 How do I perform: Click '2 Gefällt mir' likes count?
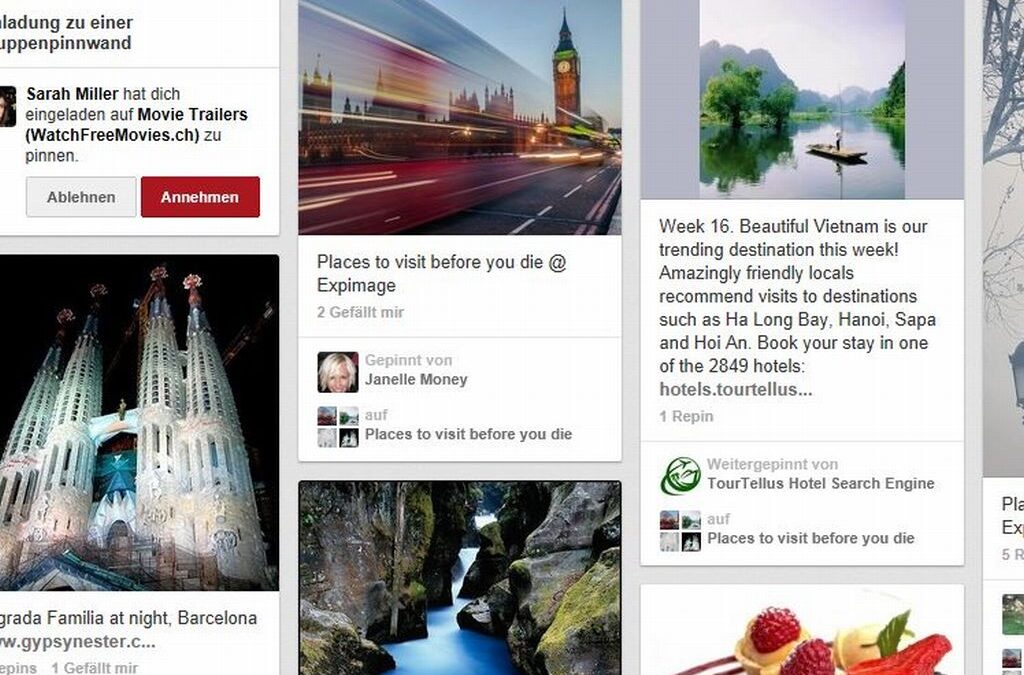360,312
